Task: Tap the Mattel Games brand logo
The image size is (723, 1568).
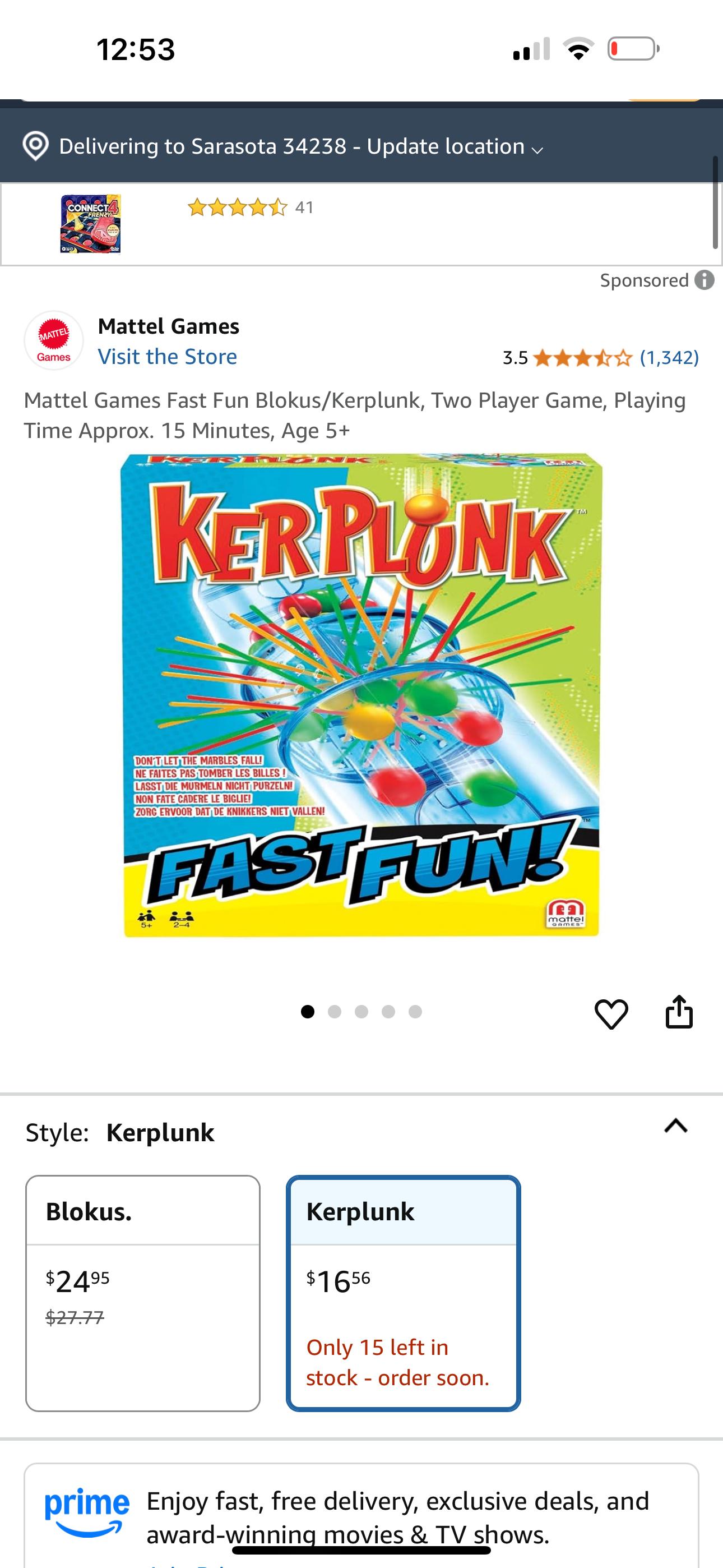Action: click(54, 341)
